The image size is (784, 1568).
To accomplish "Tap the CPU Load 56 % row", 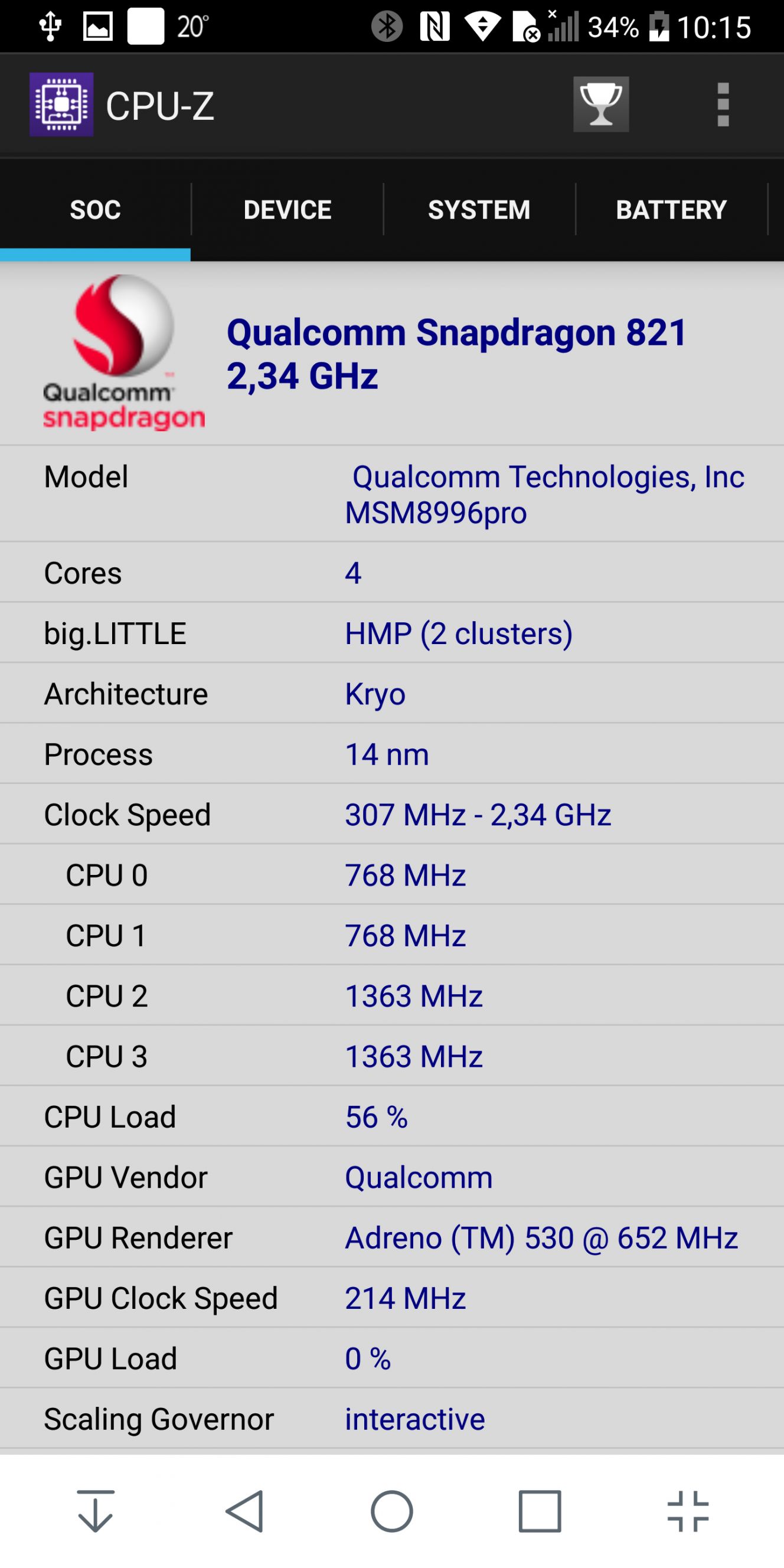I will (x=392, y=1117).
